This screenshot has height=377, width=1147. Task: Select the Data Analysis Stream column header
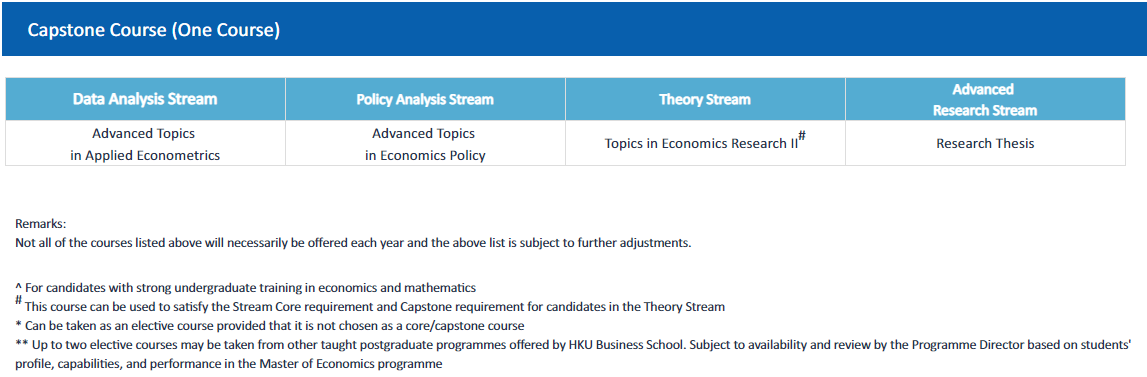[145, 99]
